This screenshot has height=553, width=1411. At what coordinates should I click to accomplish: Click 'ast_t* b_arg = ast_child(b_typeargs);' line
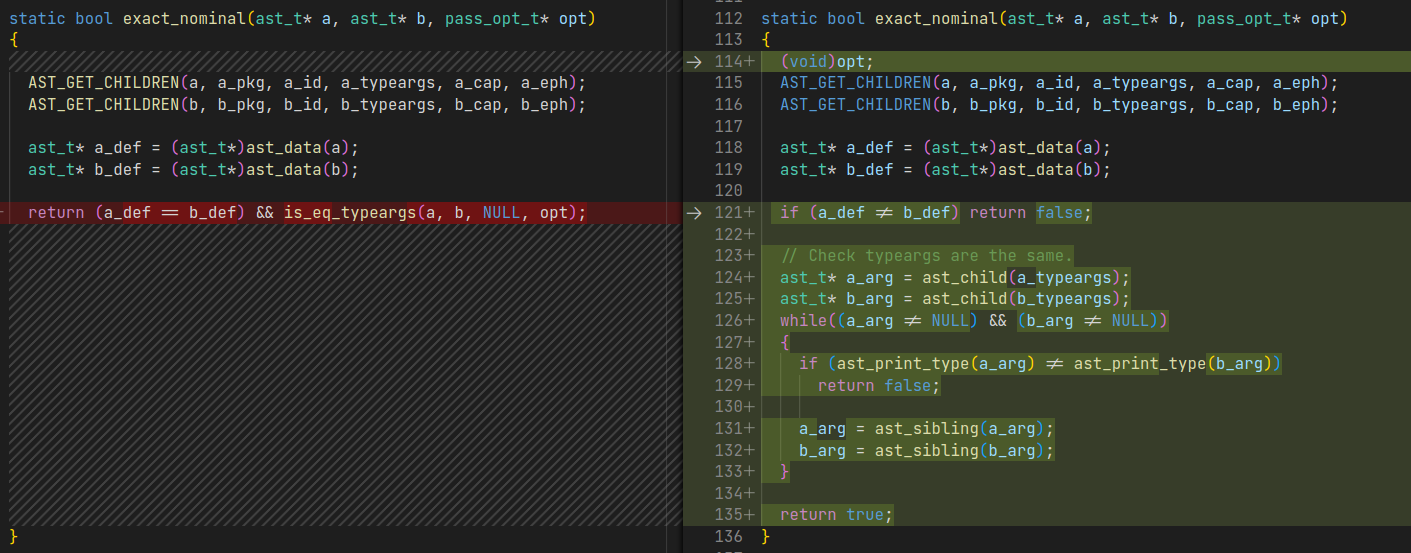tap(955, 299)
